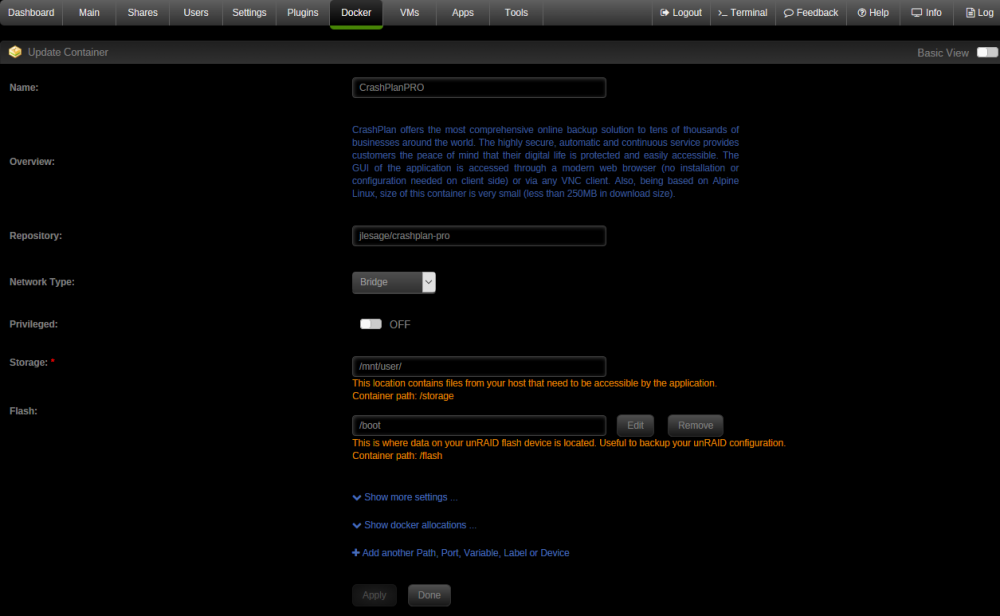
Task: Open the Dashboard tab
Action: click(x=31, y=13)
